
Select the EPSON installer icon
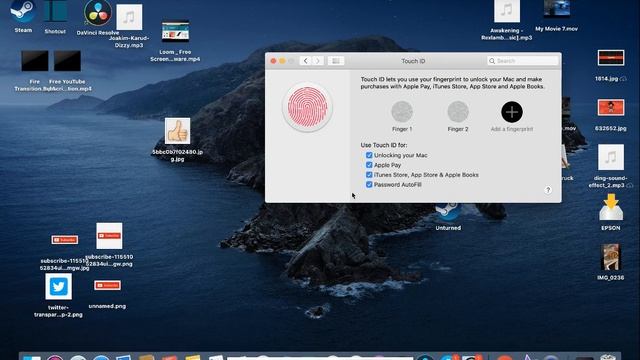(x=611, y=207)
